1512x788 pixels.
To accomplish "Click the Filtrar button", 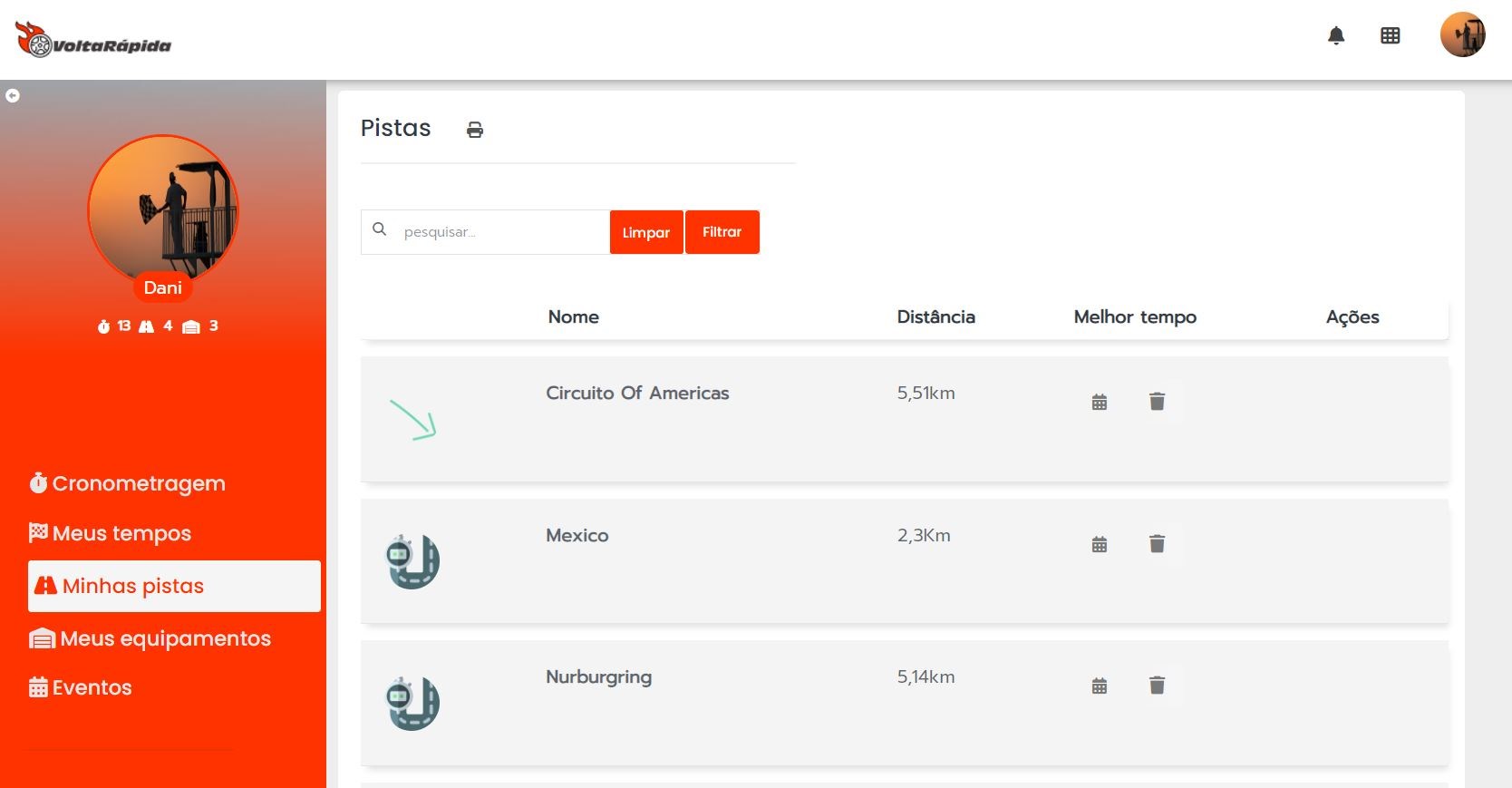I will pyautogui.click(x=722, y=232).
